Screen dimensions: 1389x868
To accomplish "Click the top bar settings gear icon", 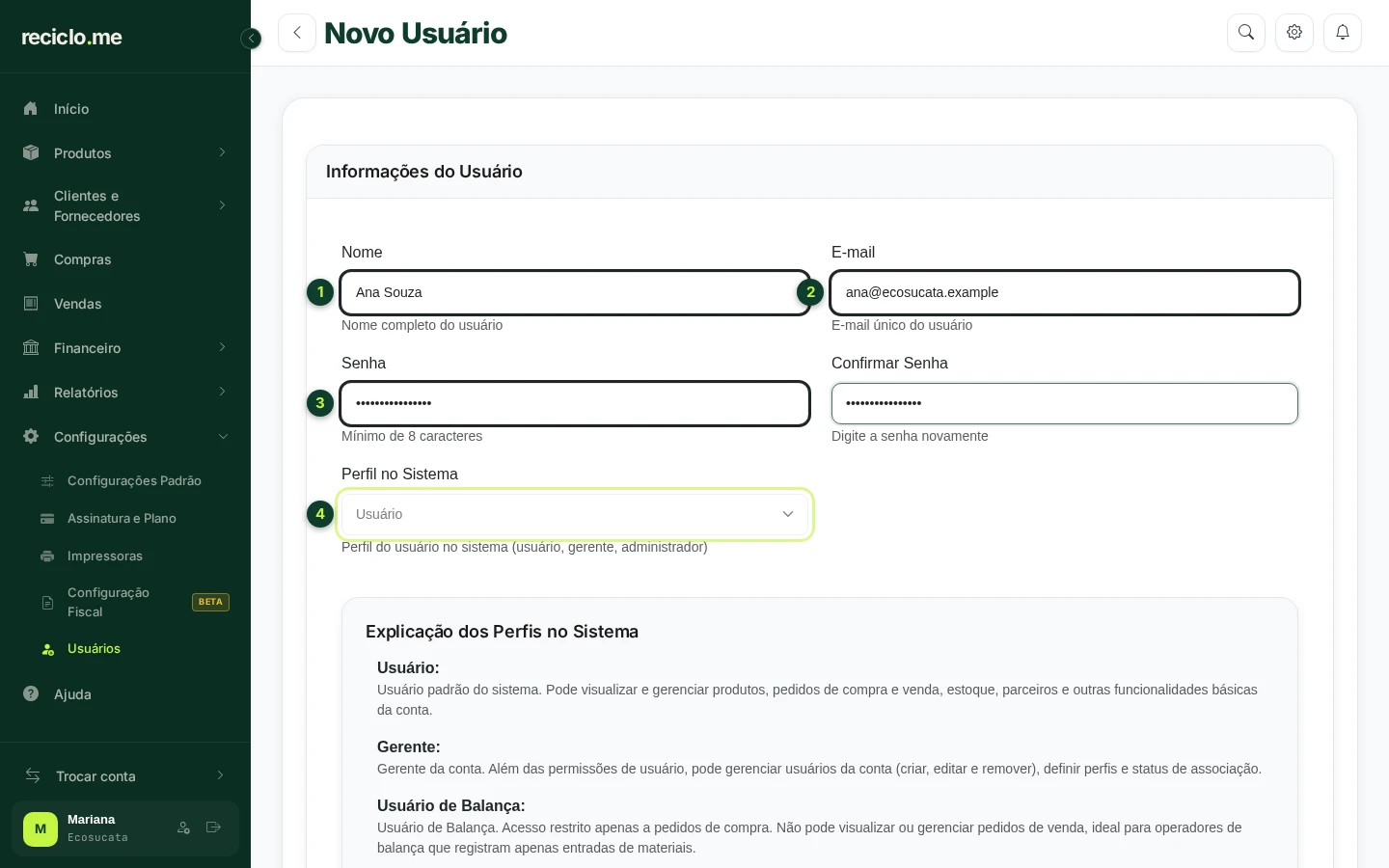I will pos(1294,33).
